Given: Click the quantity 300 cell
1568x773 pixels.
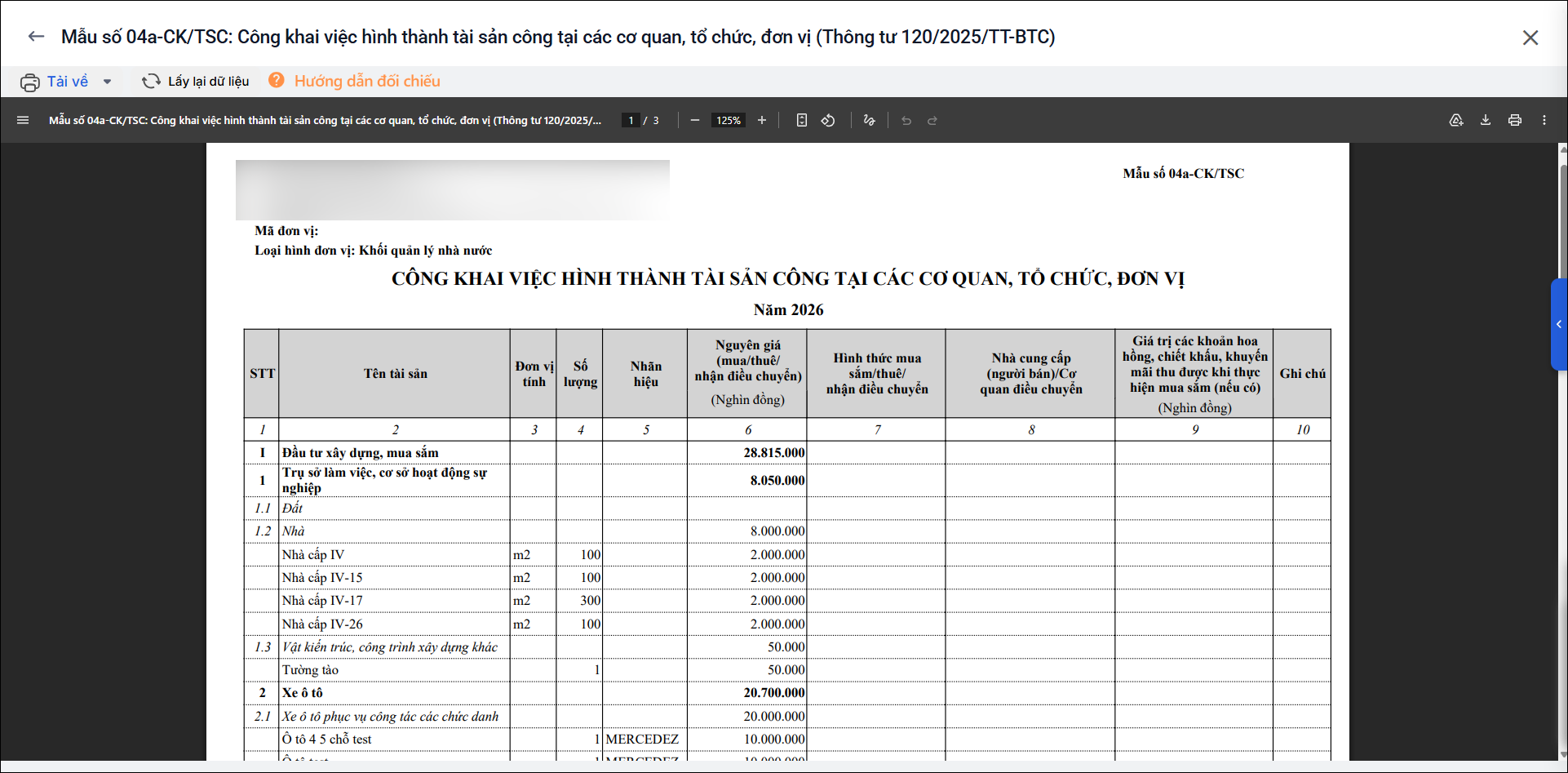Looking at the screenshot, I should click(580, 600).
